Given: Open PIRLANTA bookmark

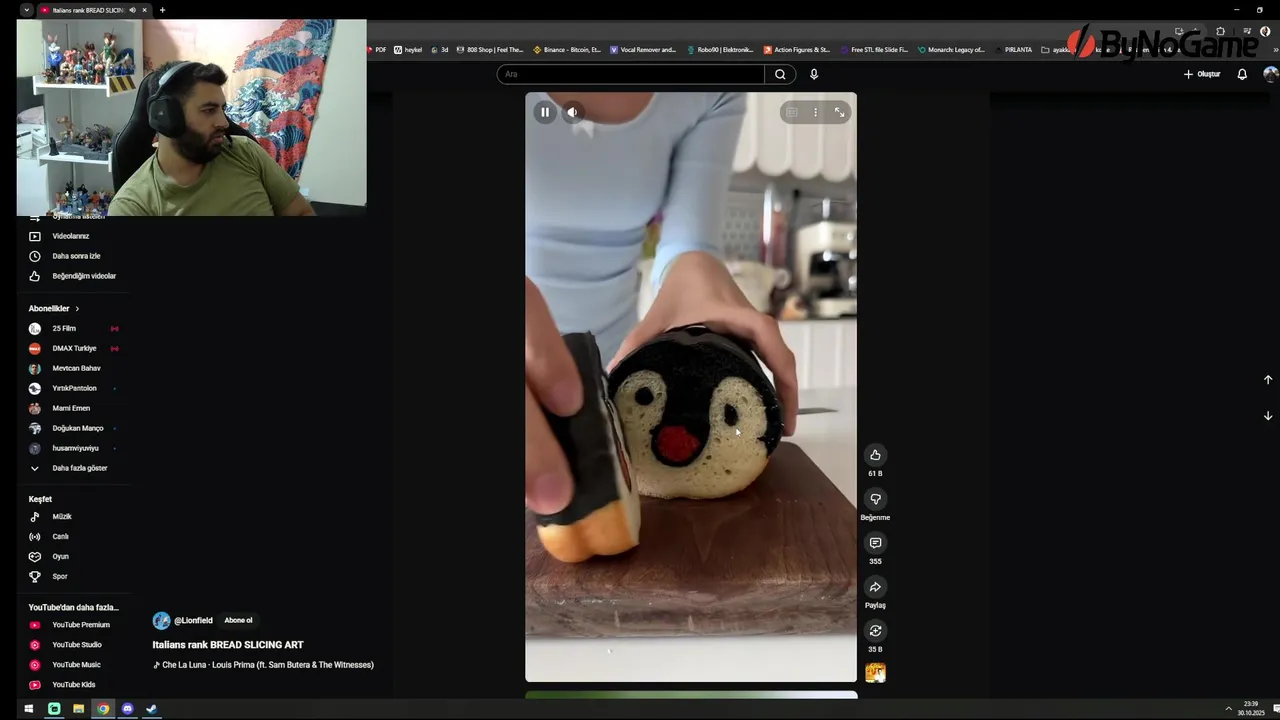Looking at the screenshot, I should (1013, 49).
